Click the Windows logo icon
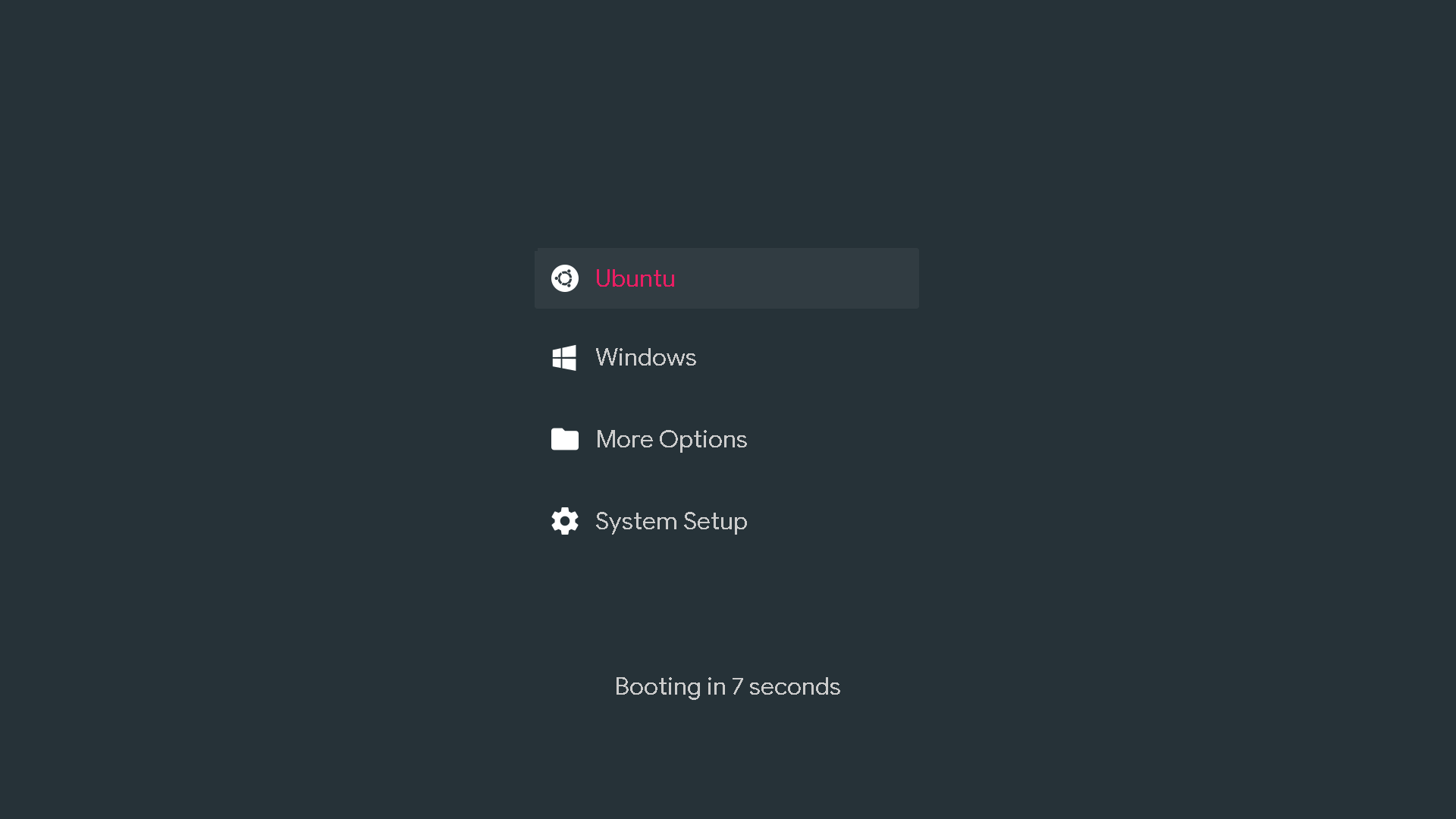 coord(564,358)
